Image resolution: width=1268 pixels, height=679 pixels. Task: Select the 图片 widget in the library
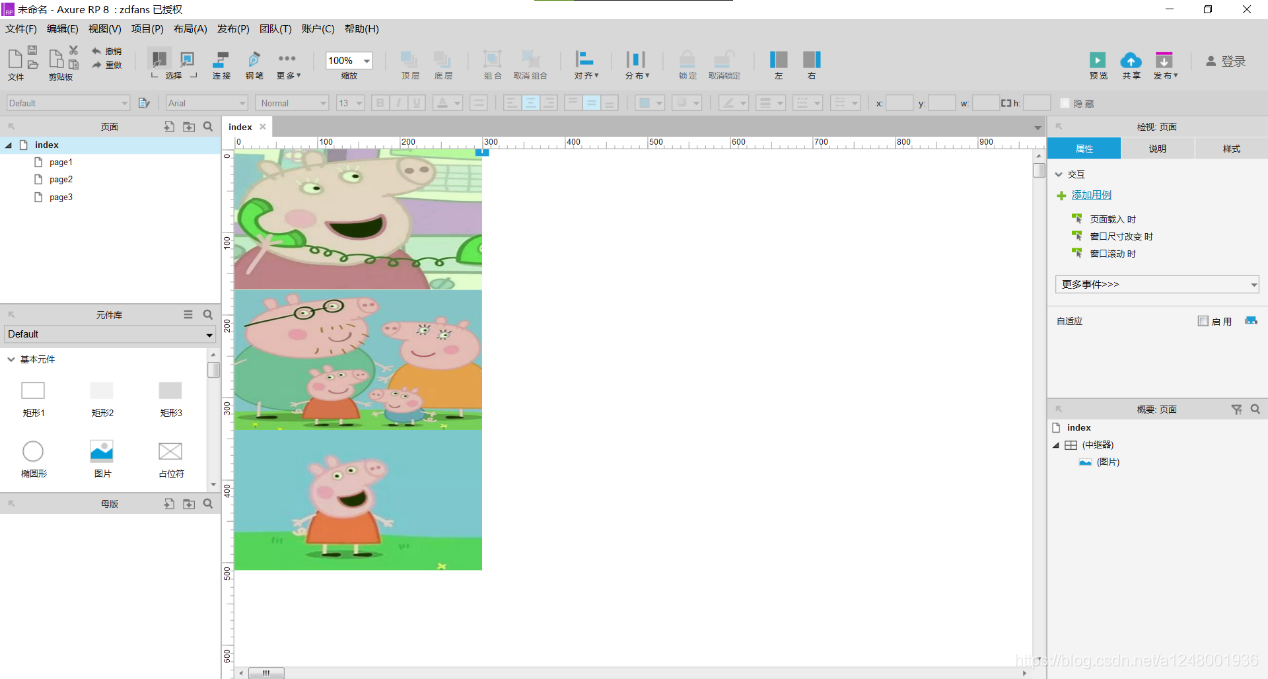(x=102, y=457)
